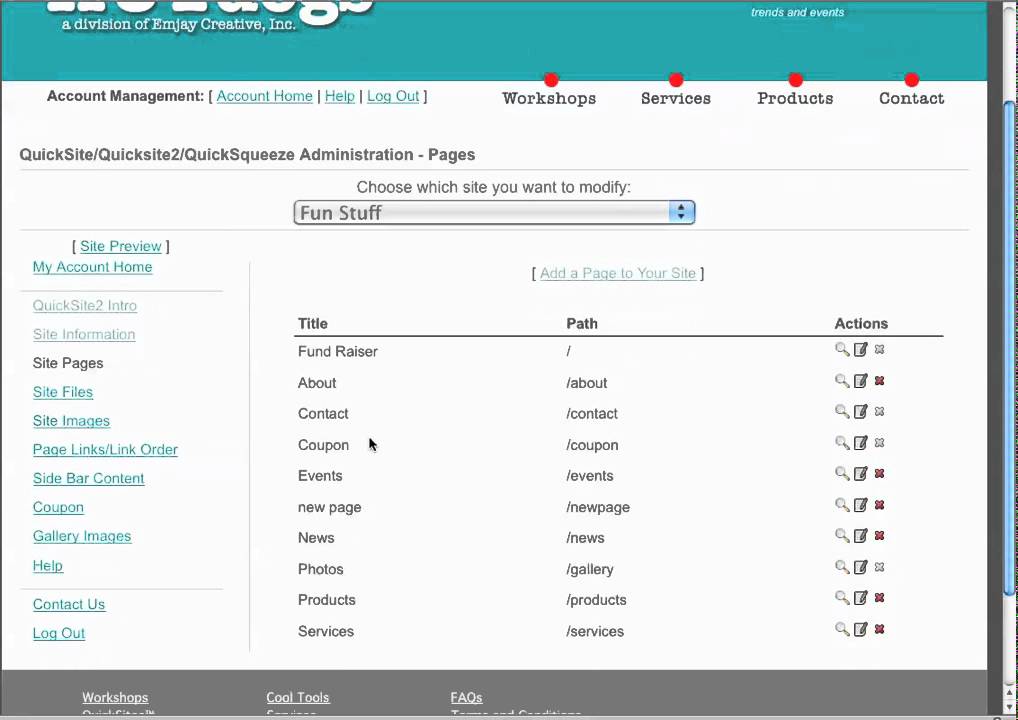
Task: Open the Contact navigation menu
Action: [x=912, y=98]
